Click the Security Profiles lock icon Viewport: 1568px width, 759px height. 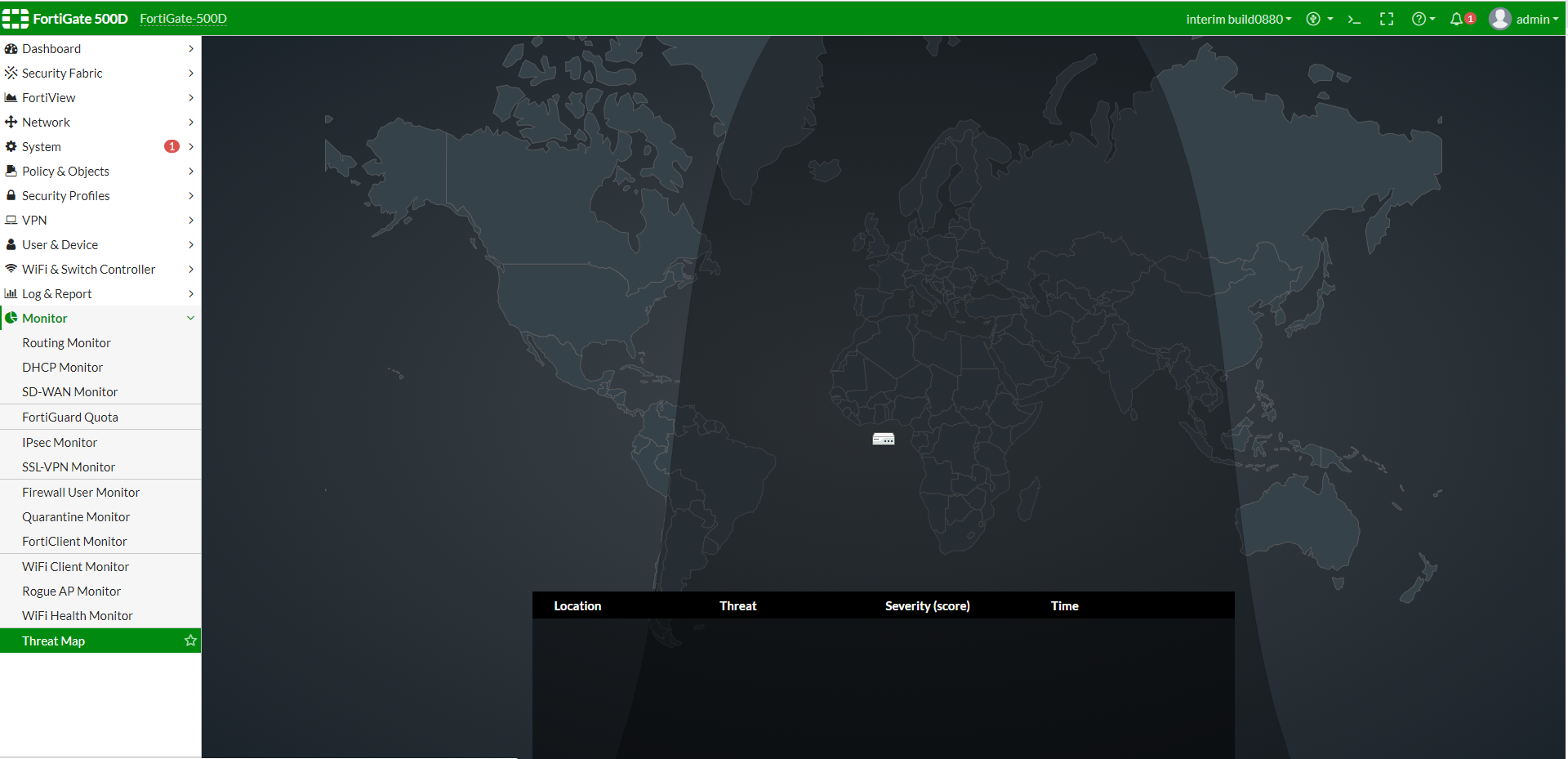pos(11,196)
